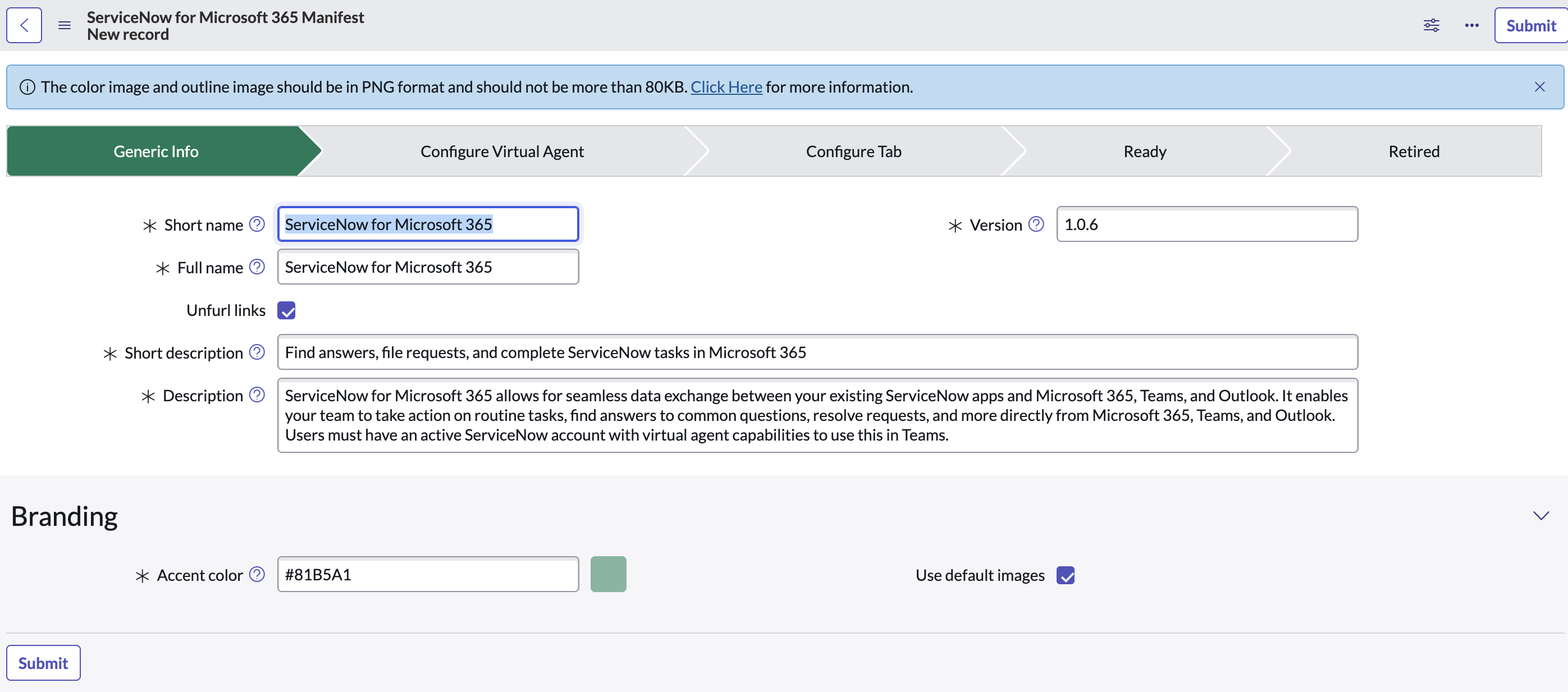This screenshot has height=692, width=1568.
Task: Select the Generic Info stage
Action: click(156, 152)
